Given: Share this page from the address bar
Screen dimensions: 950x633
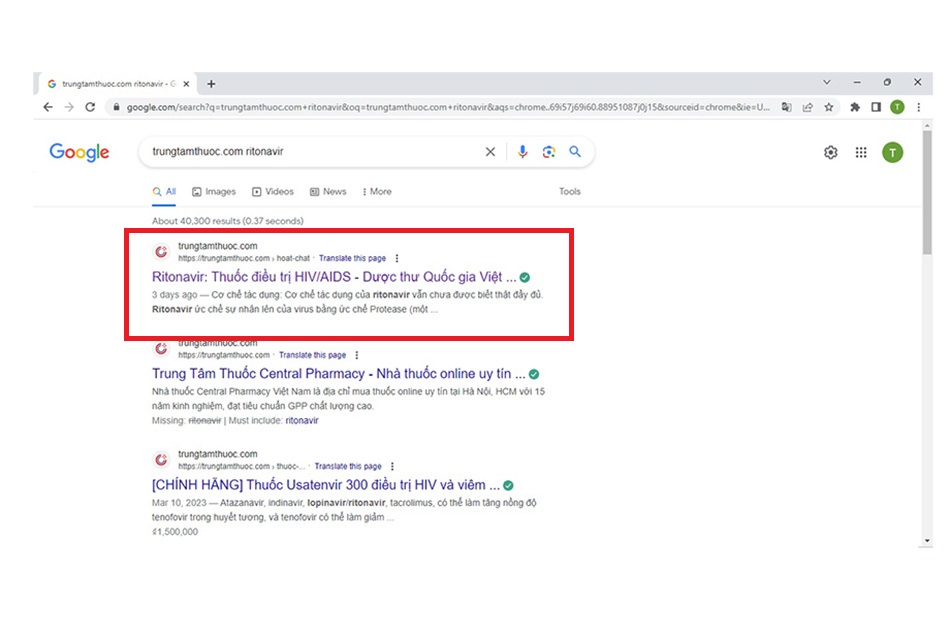Looking at the screenshot, I should 808,107.
